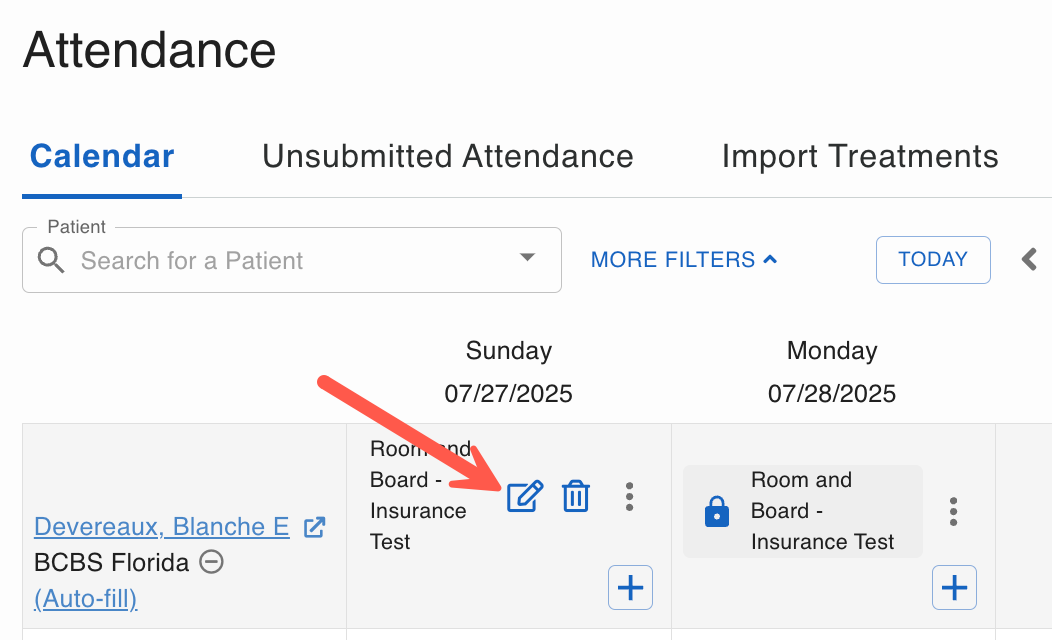Select the Calendar tab
This screenshot has height=640, width=1052.
click(102, 156)
